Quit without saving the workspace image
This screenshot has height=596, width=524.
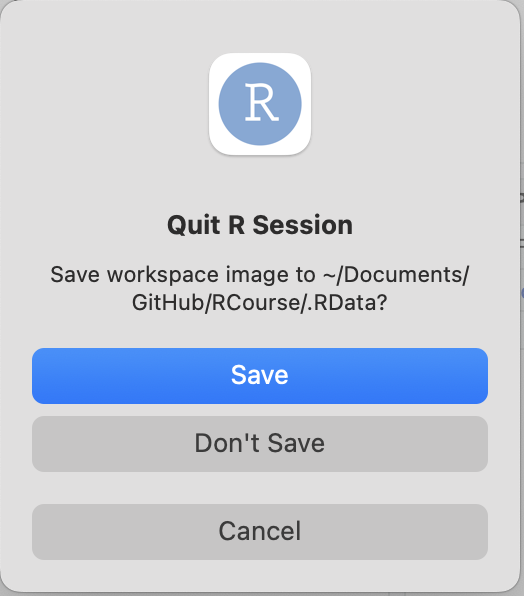point(260,444)
